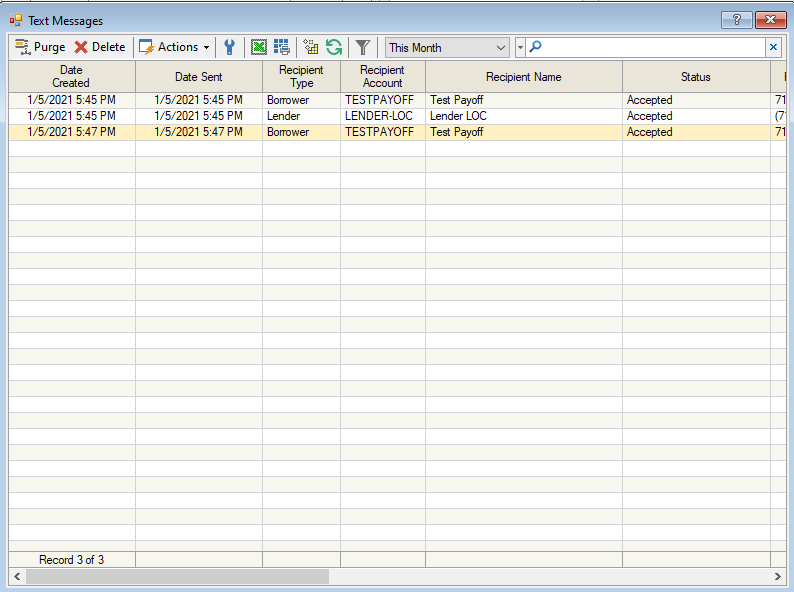Click the scroll left arrow
This screenshot has height=592, width=794.
17,576
